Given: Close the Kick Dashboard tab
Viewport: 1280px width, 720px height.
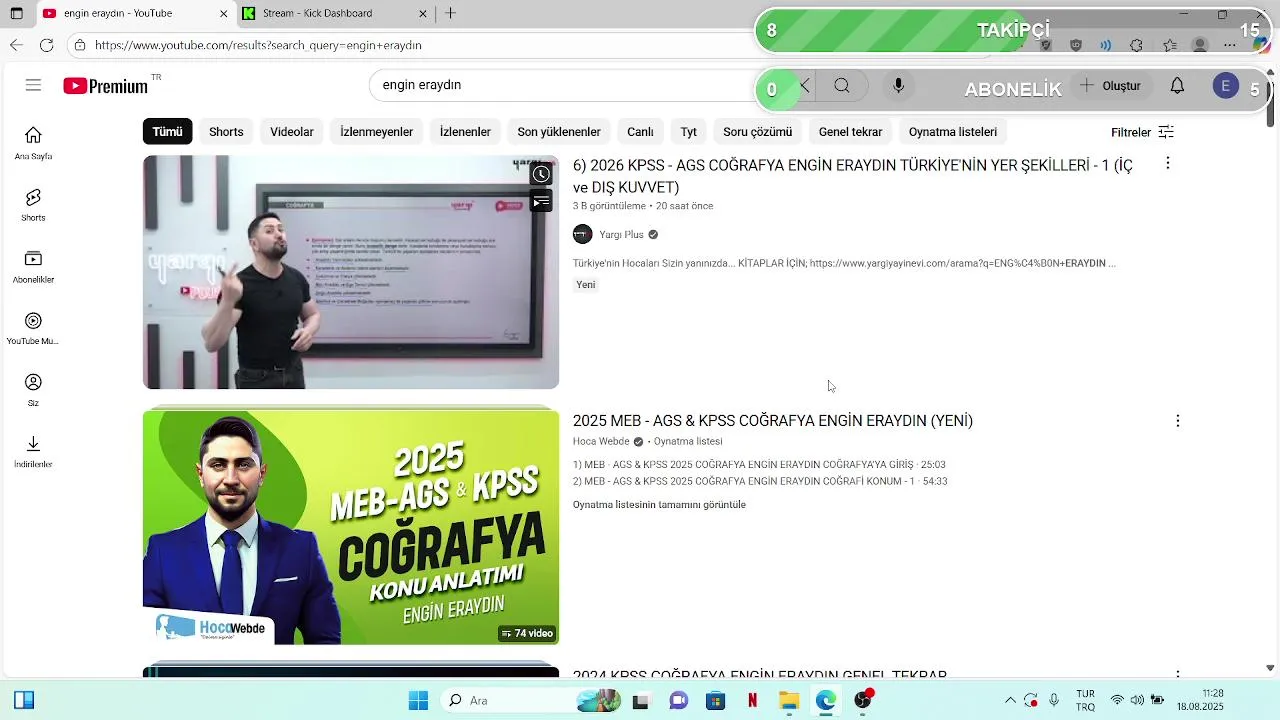Looking at the screenshot, I should pyautogui.click(x=422, y=13).
